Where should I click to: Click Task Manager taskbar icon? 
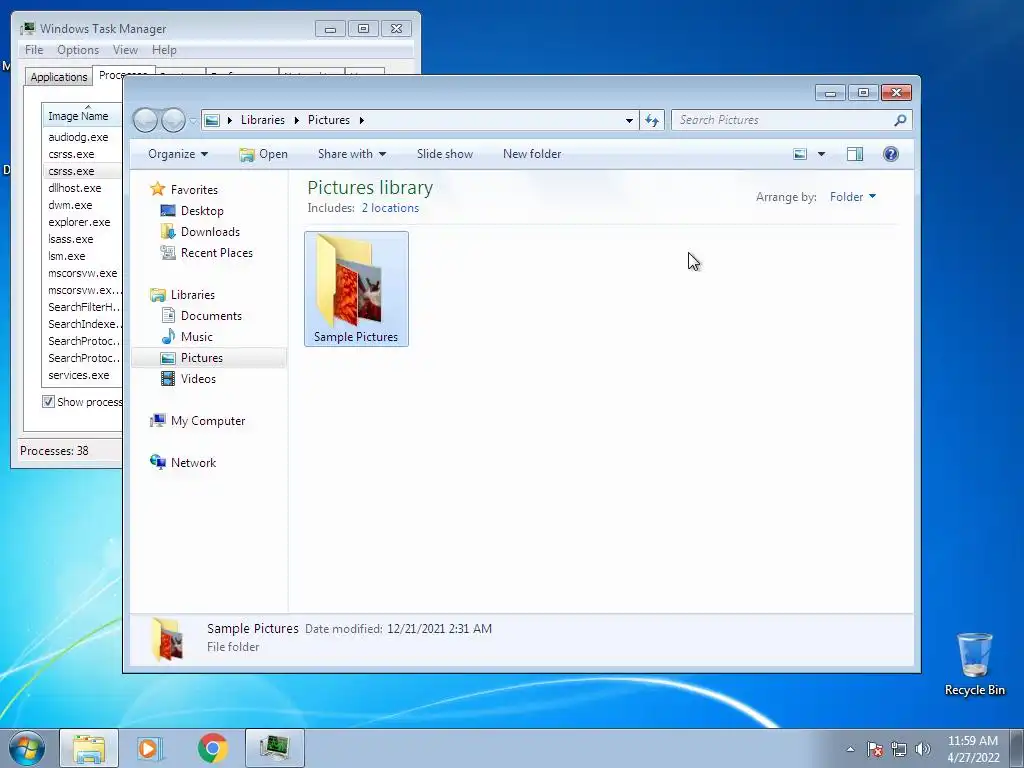[x=274, y=748]
